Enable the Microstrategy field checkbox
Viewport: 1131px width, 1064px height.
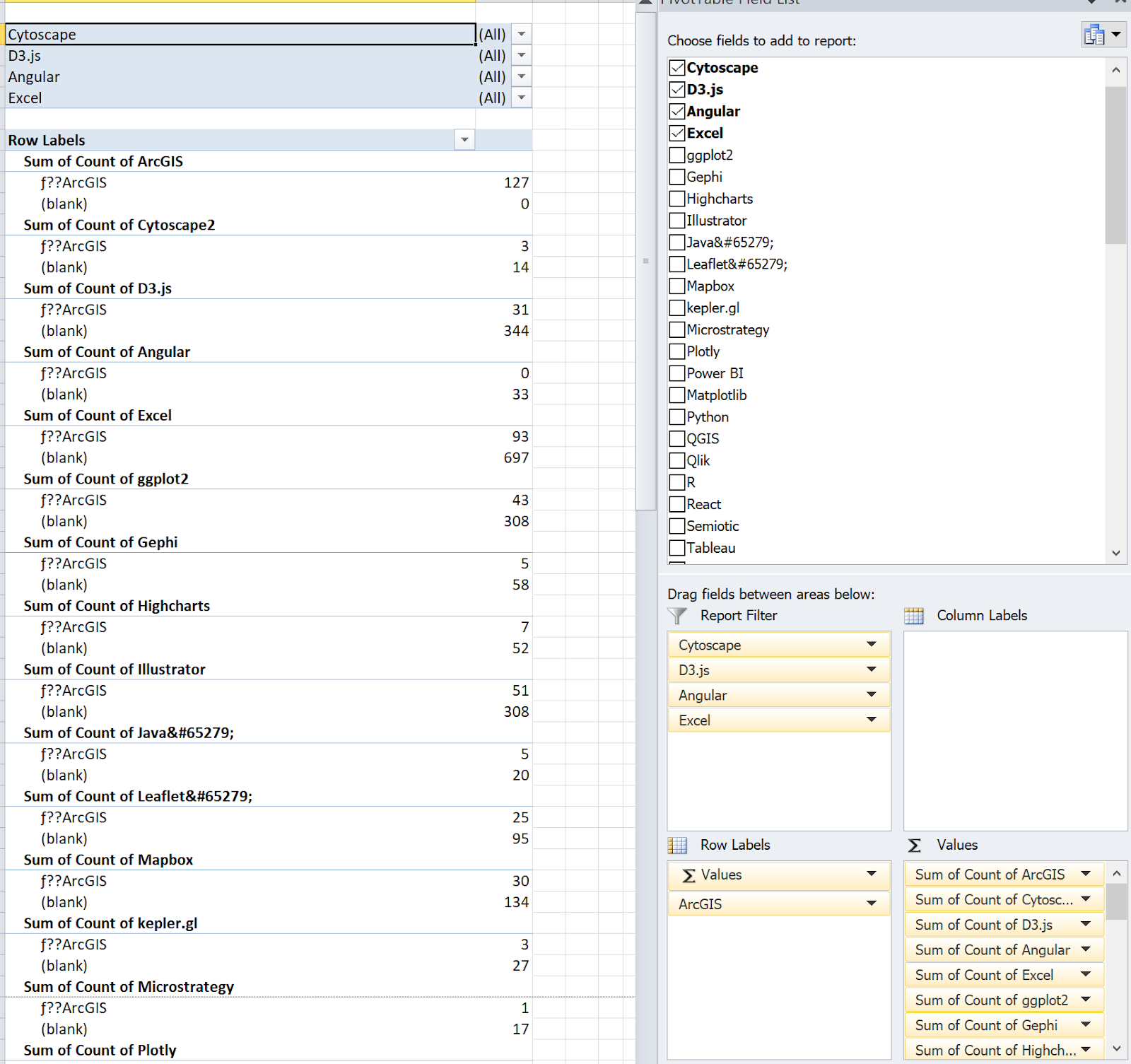[x=677, y=330]
